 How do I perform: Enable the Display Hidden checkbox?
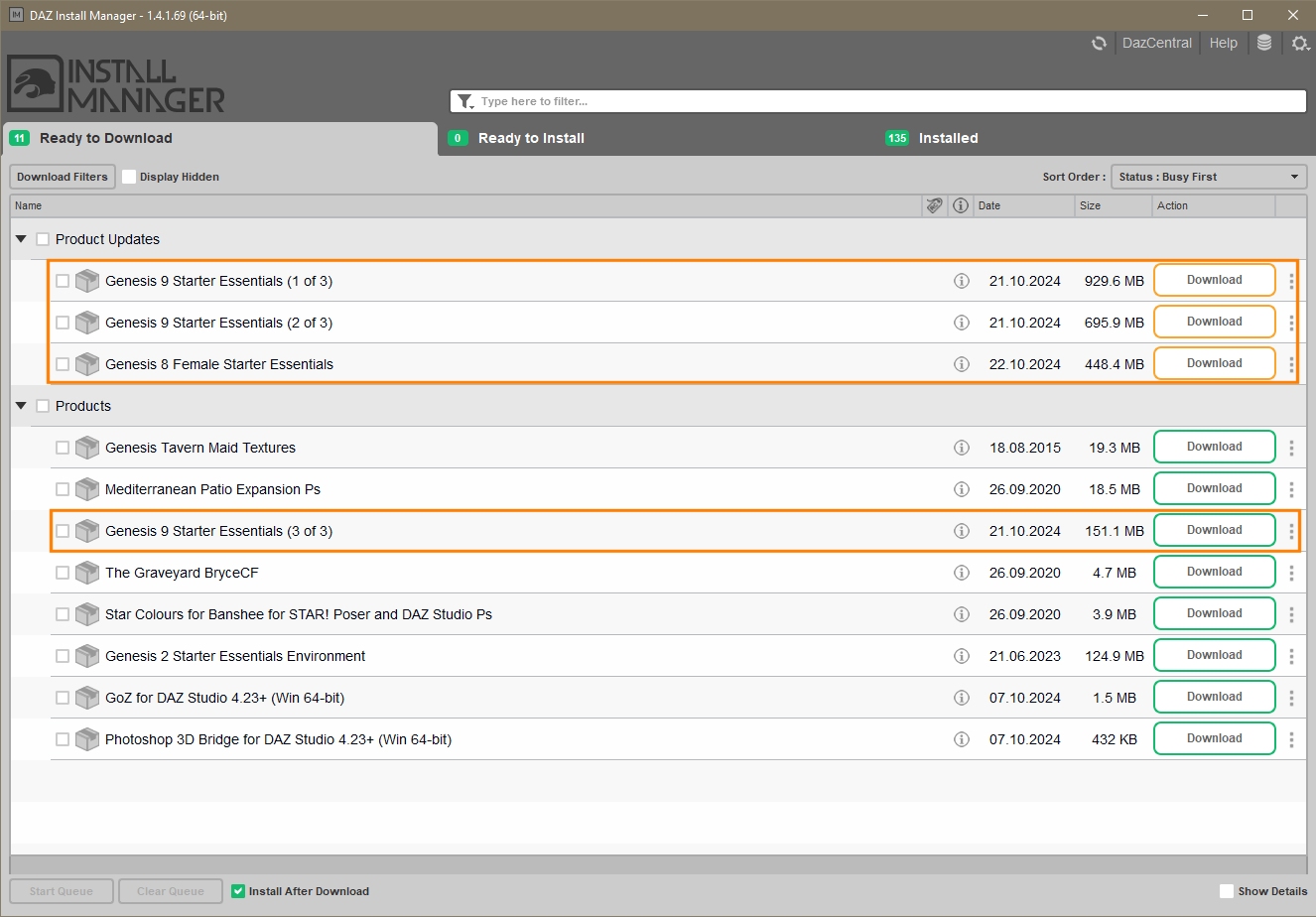tap(129, 177)
